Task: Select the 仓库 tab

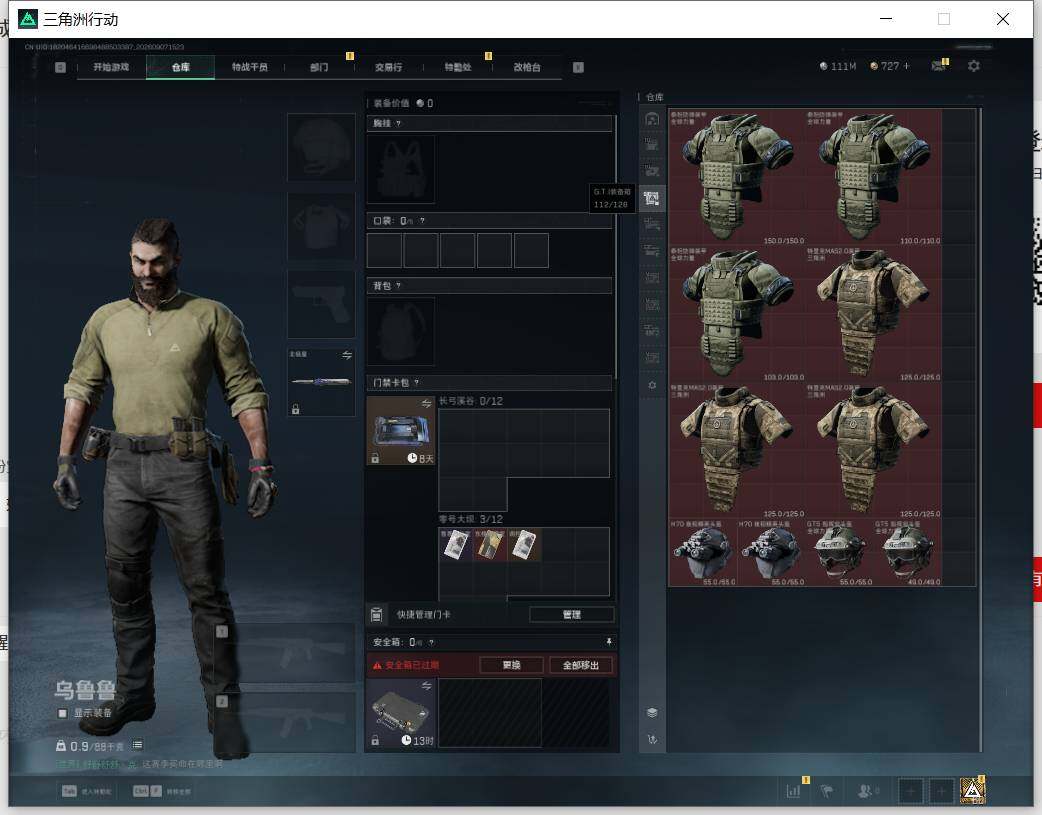Action: 180,67
